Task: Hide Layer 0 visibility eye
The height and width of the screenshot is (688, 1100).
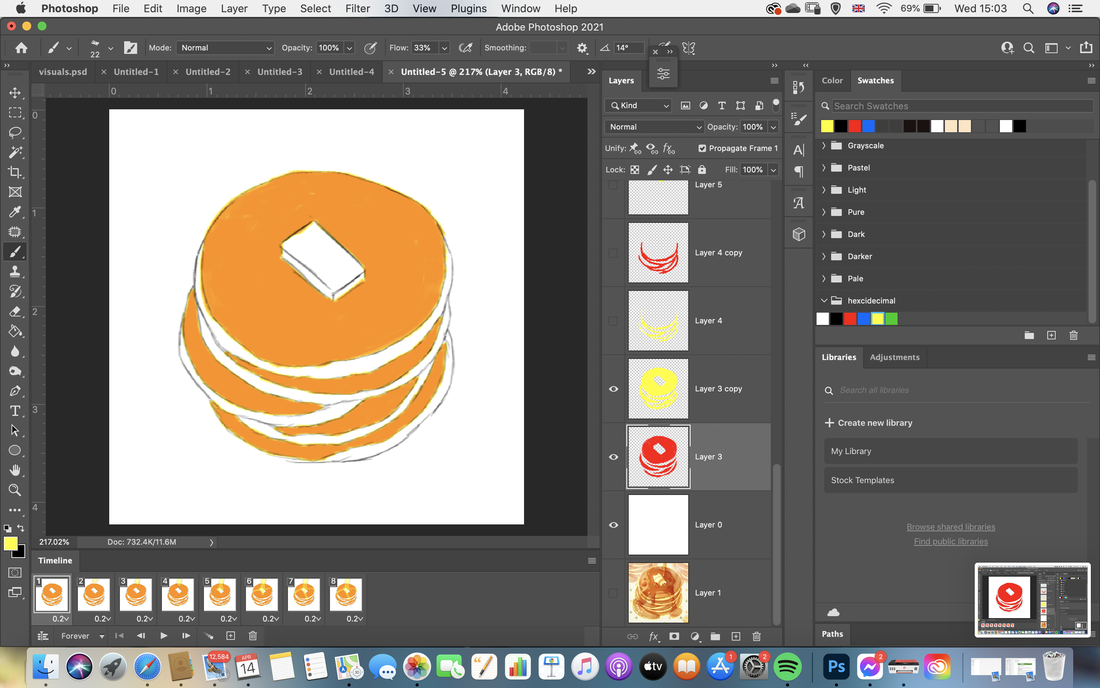Action: pos(613,525)
